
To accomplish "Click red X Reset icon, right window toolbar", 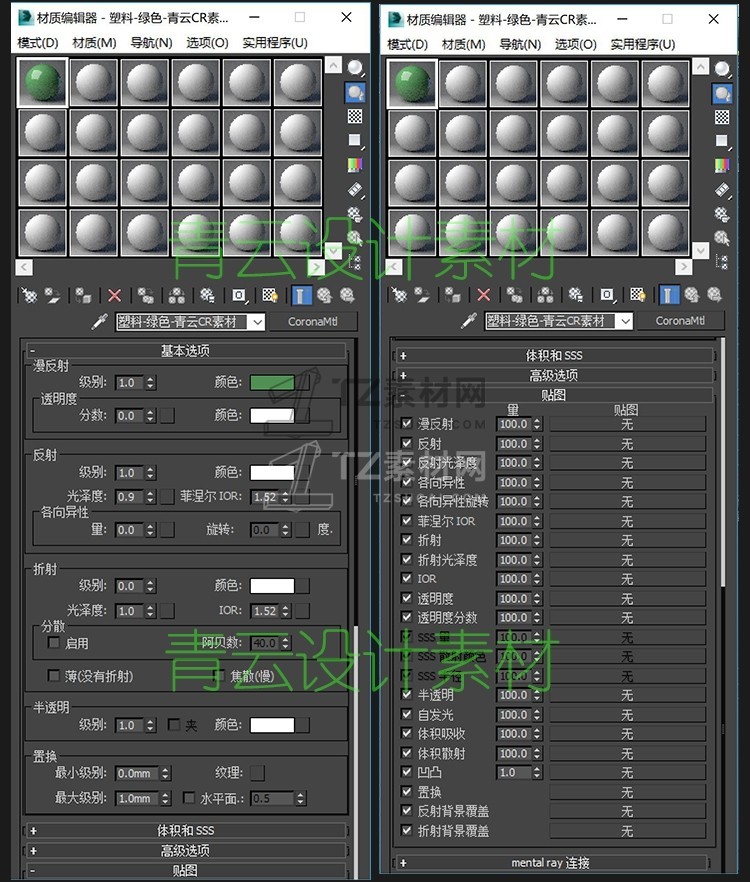I will coord(483,294).
